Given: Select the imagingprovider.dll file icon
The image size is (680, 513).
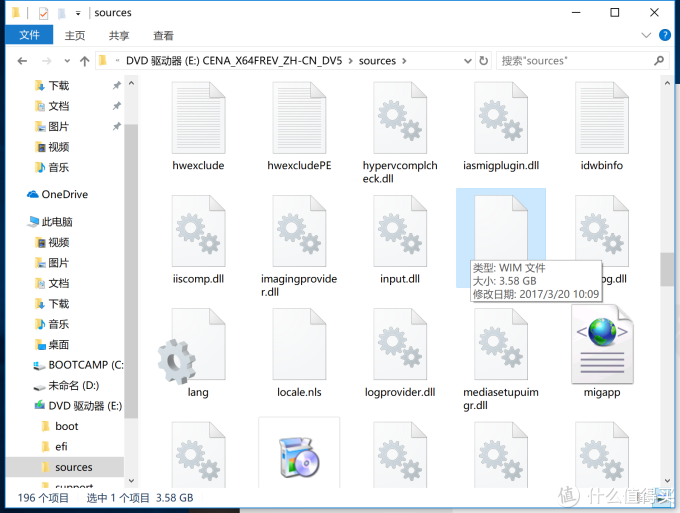Looking at the screenshot, I should [299, 231].
